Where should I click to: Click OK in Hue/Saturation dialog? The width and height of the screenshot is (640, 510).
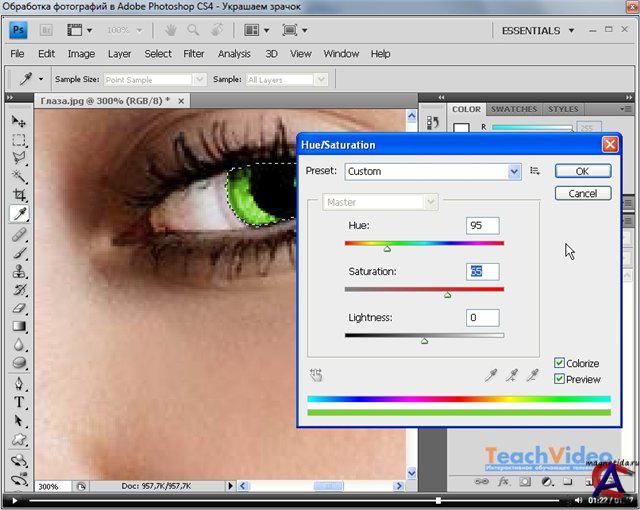tap(582, 171)
